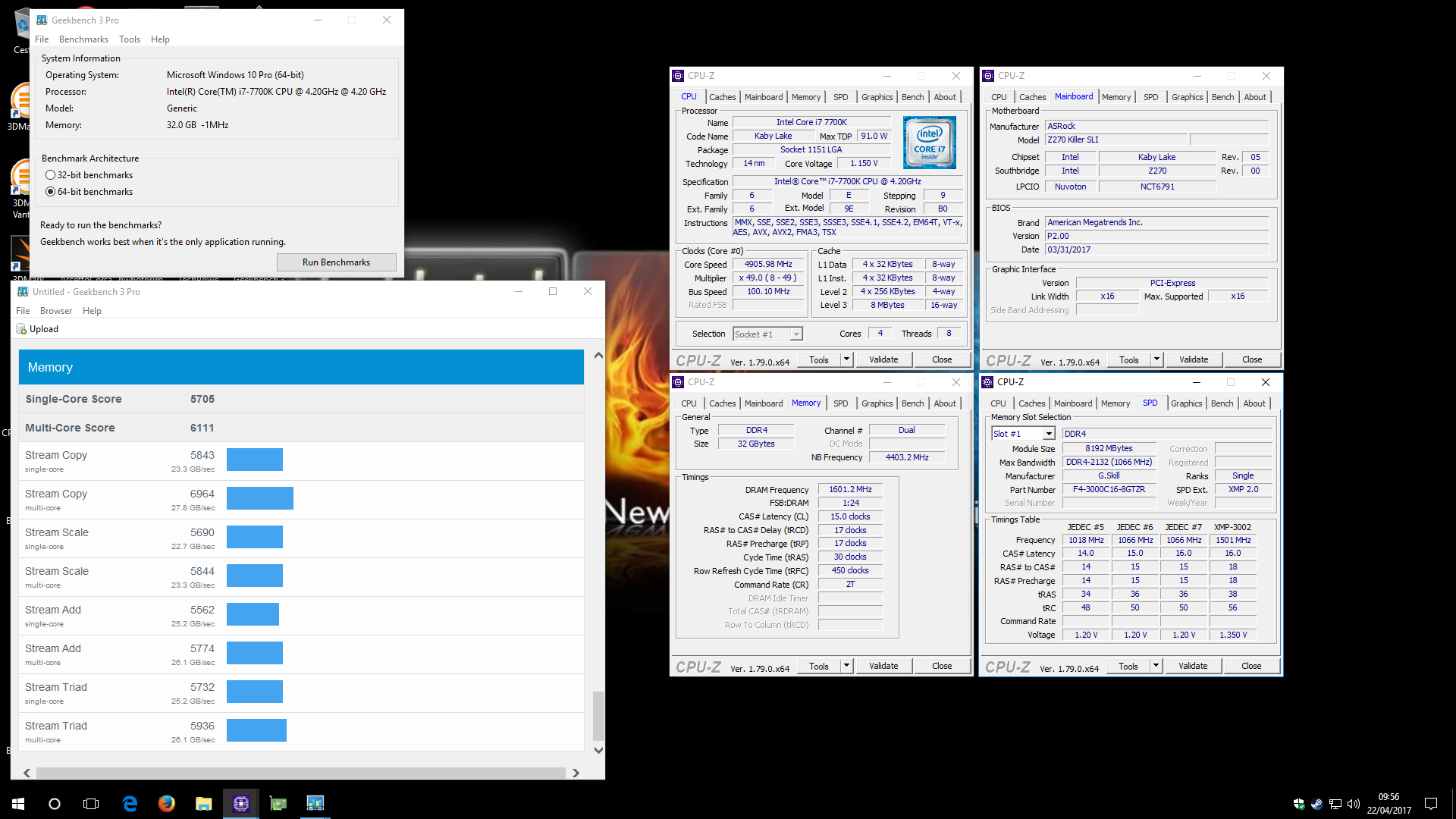Image resolution: width=1456 pixels, height=819 pixels.
Task: Click the Model Z270 Killer SLI field
Action: click(1115, 140)
